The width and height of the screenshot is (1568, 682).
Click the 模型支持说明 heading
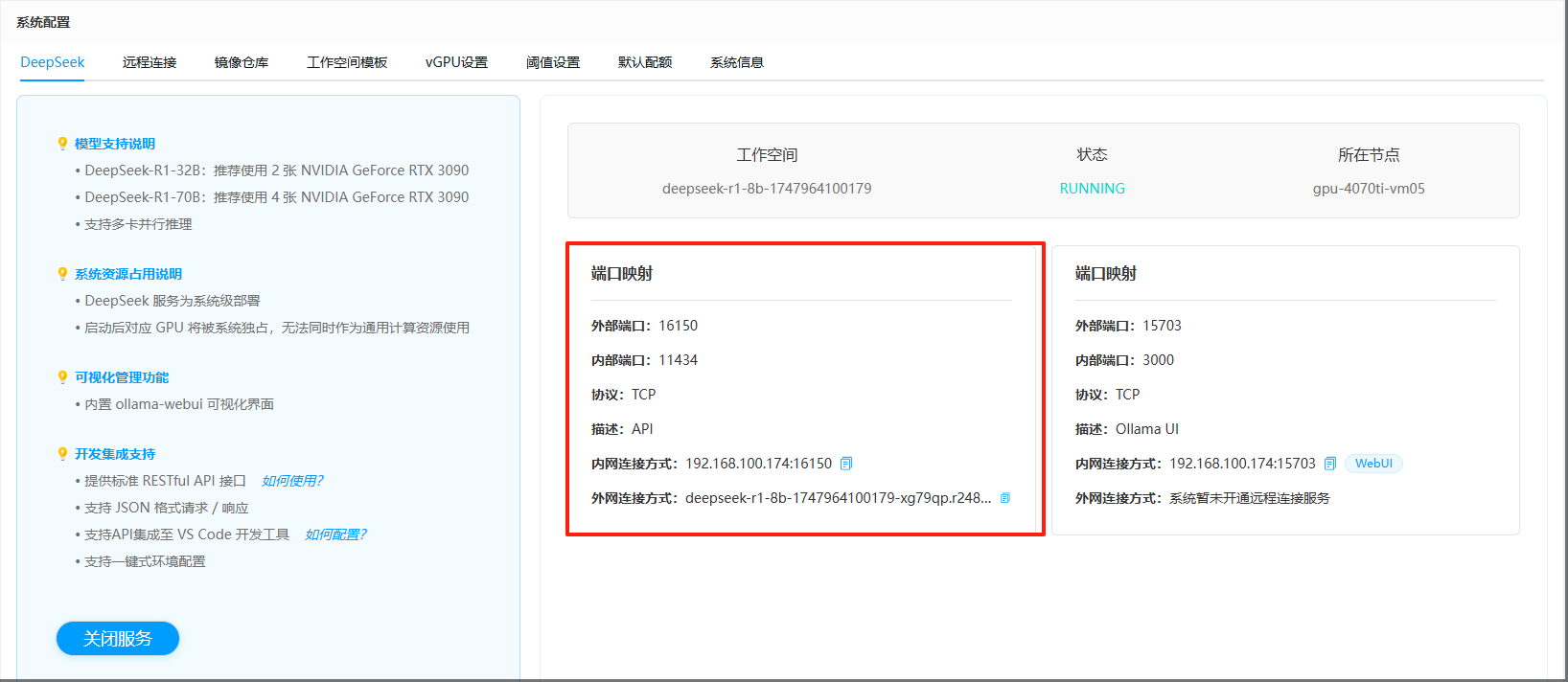coord(115,144)
